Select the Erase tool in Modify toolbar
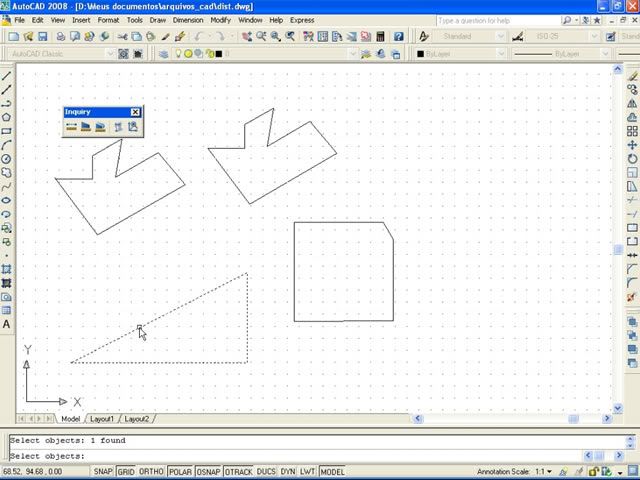 632,76
